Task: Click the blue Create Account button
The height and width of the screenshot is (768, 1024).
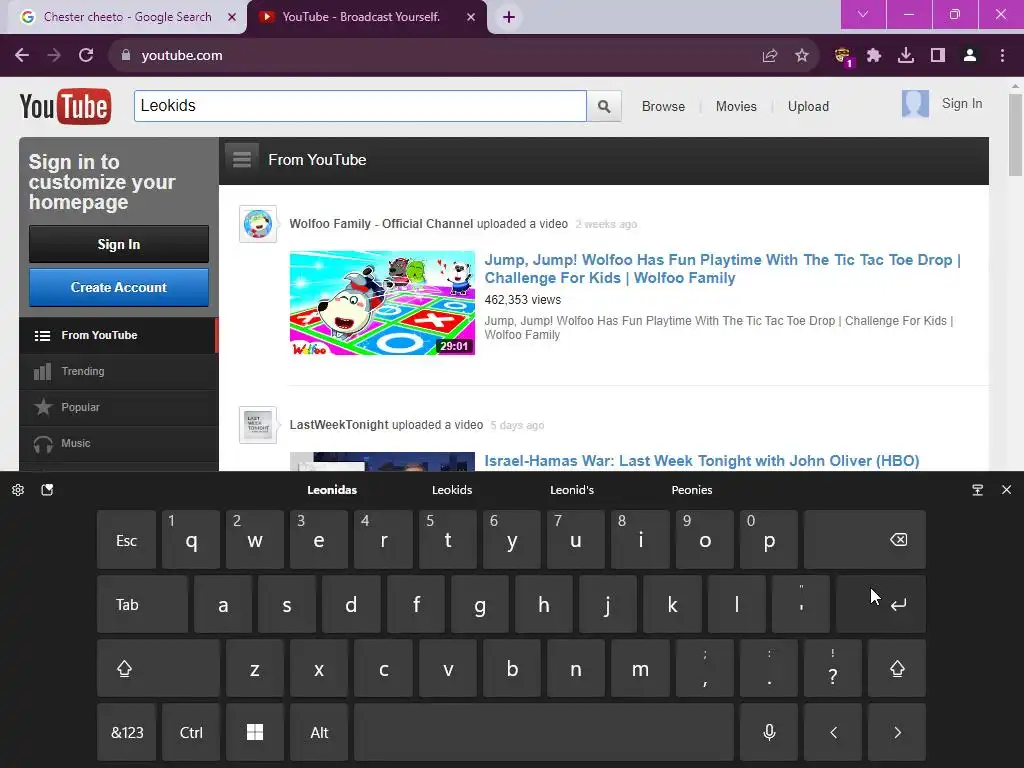Action: pos(119,287)
